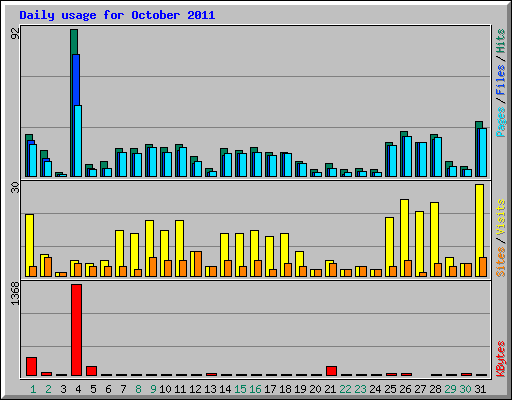Select day label '31' on the x-axis

(x=480, y=389)
